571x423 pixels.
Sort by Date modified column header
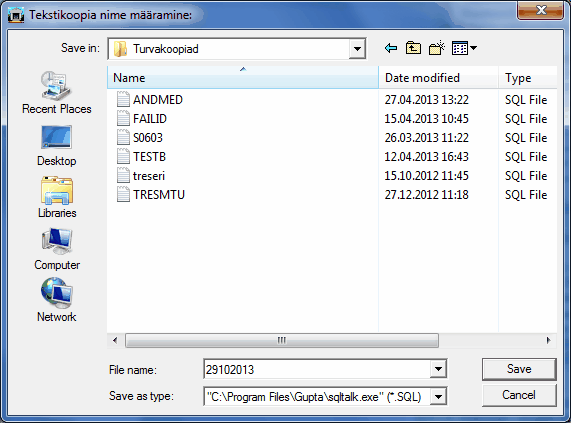click(x=438, y=78)
